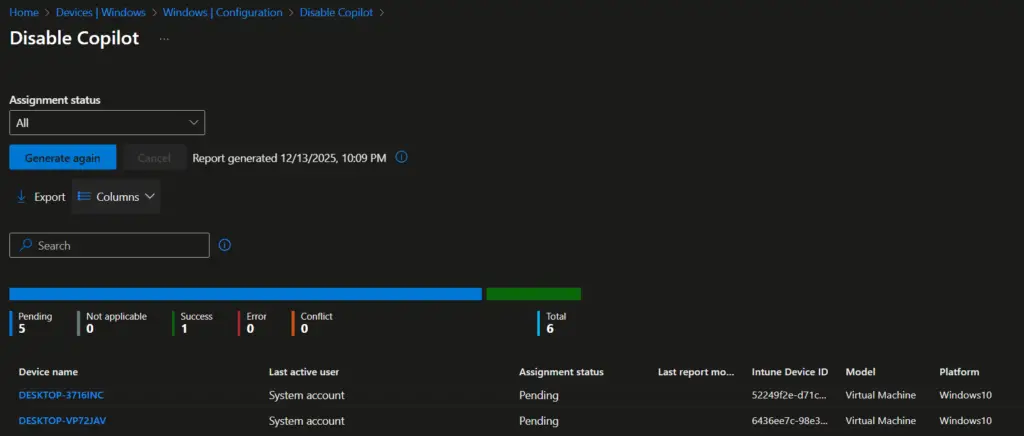
Task: Sort by Device name column header
Action: click(x=48, y=372)
